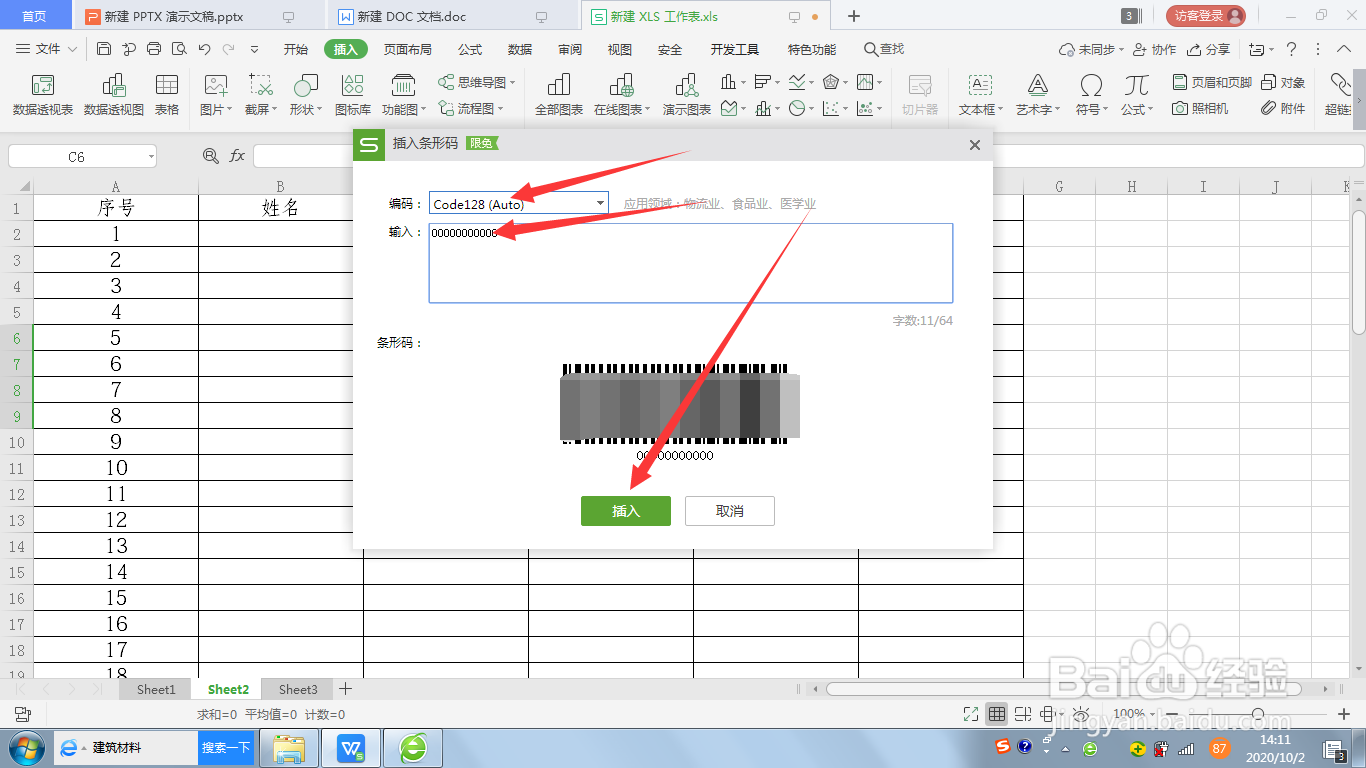Open Windows Start menu
The image size is (1366, 768).
[x=25, y=747]
